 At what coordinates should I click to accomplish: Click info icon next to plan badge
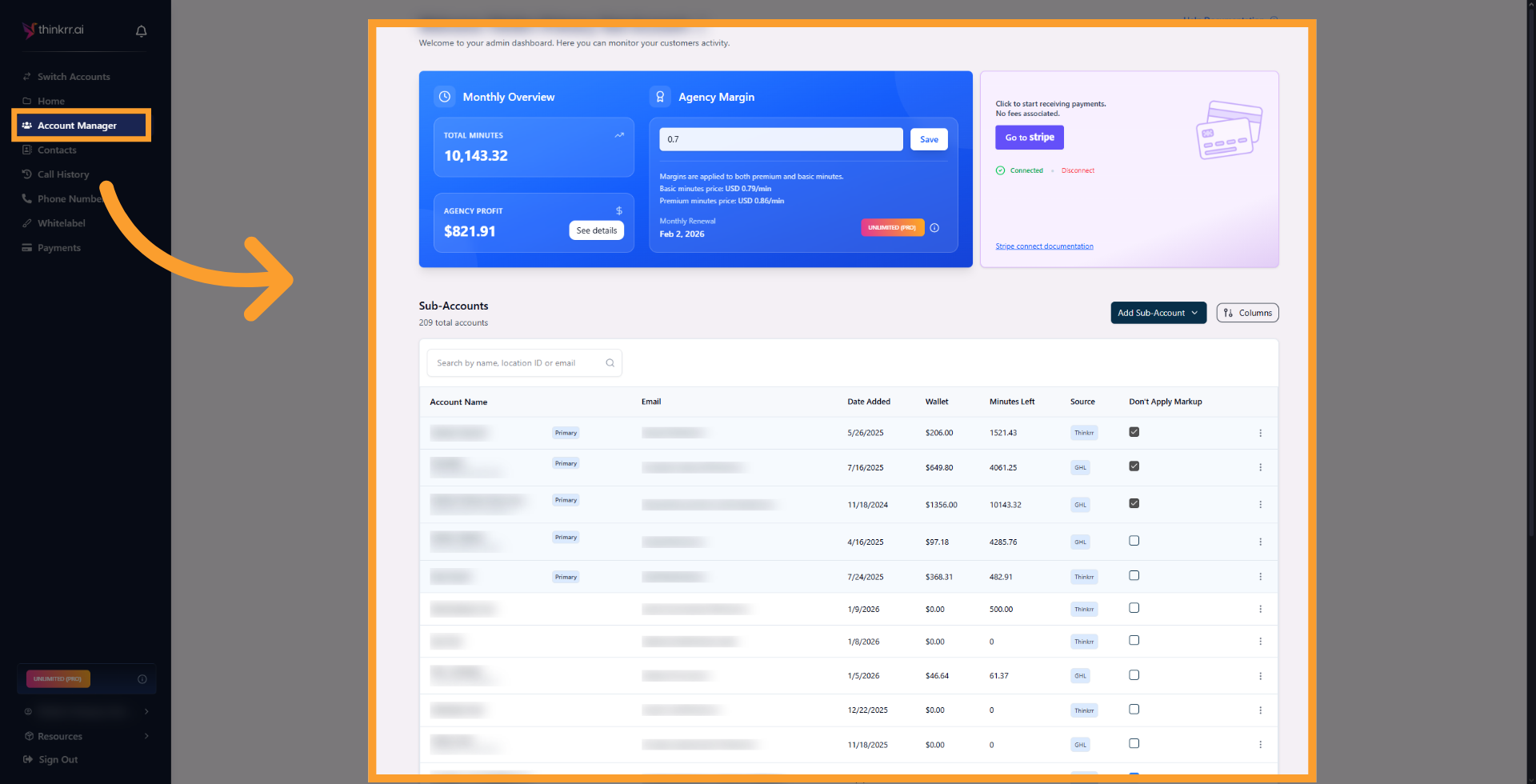934,228
